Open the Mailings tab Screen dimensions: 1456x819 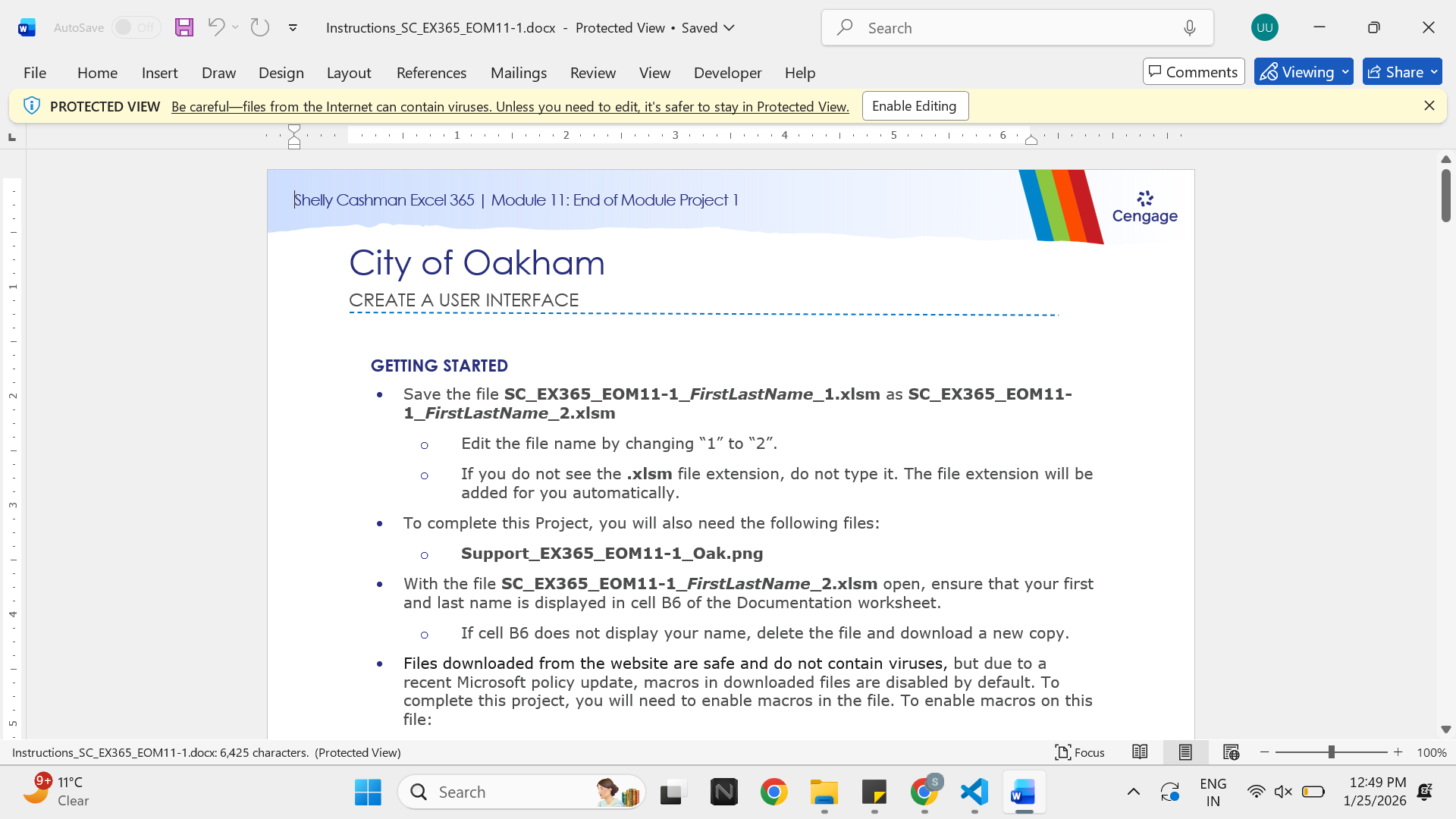[519, 73]
